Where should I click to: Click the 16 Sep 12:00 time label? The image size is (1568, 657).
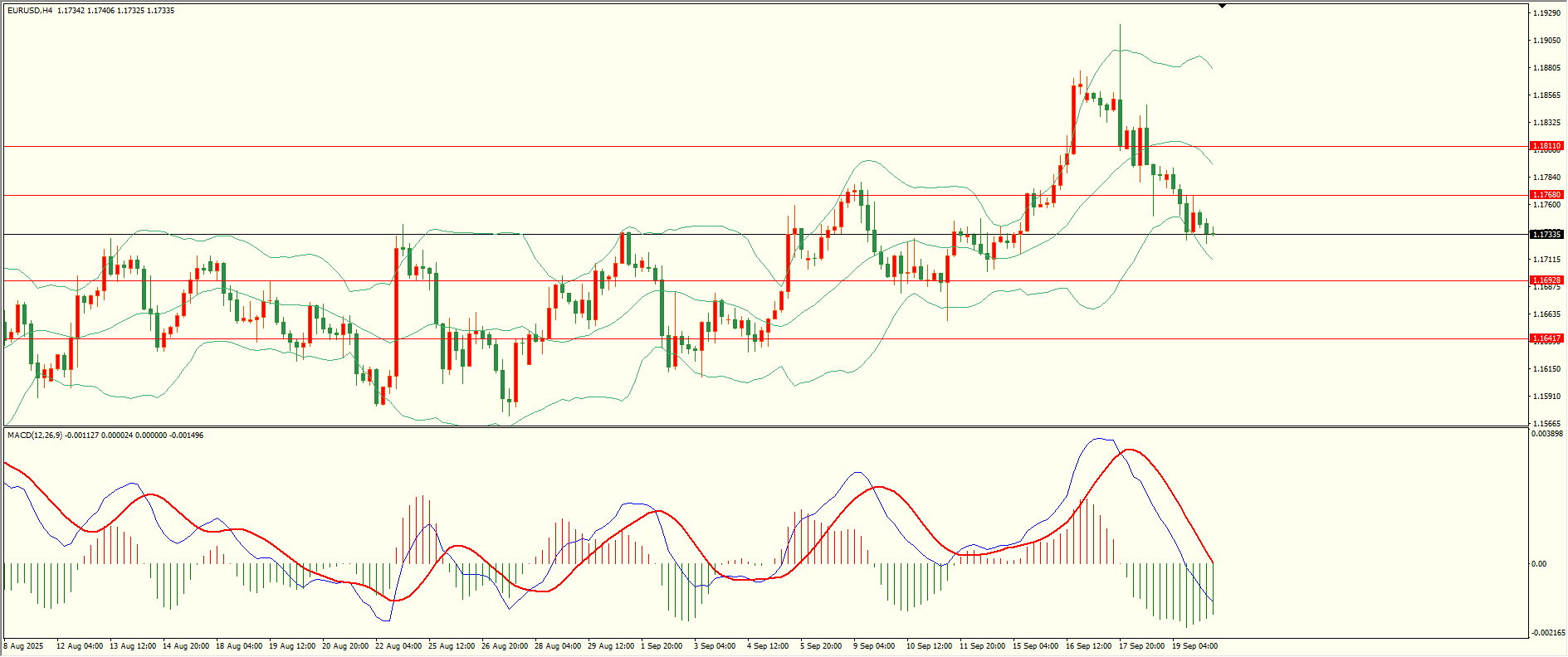pos(1089,646)
